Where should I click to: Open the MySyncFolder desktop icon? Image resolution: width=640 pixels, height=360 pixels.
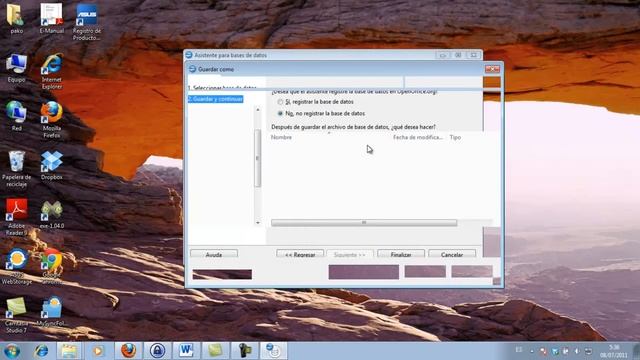[x=51, y=311]
